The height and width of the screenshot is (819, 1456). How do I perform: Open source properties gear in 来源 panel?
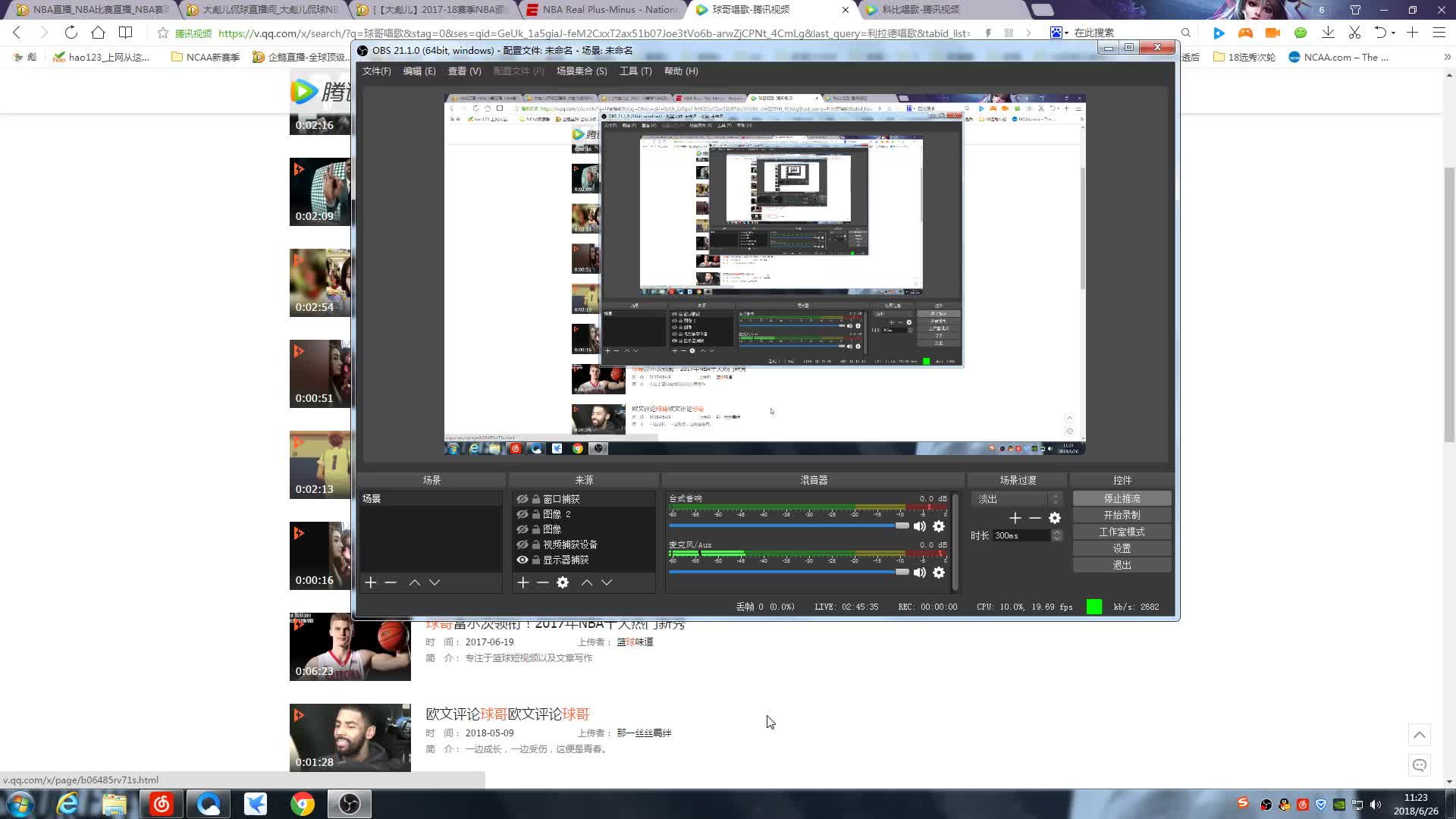563,582
